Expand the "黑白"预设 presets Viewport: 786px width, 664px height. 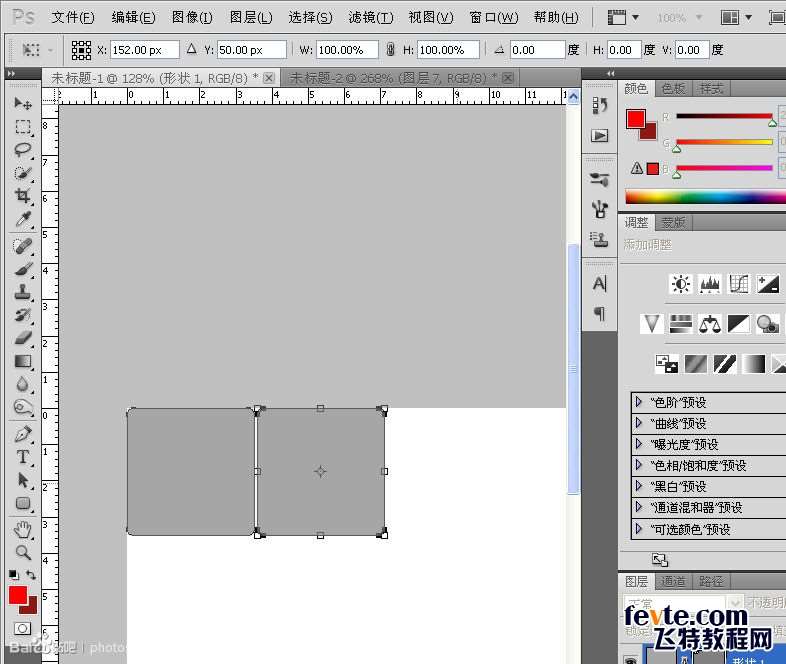pyautogui.click(x=639, y=486)
